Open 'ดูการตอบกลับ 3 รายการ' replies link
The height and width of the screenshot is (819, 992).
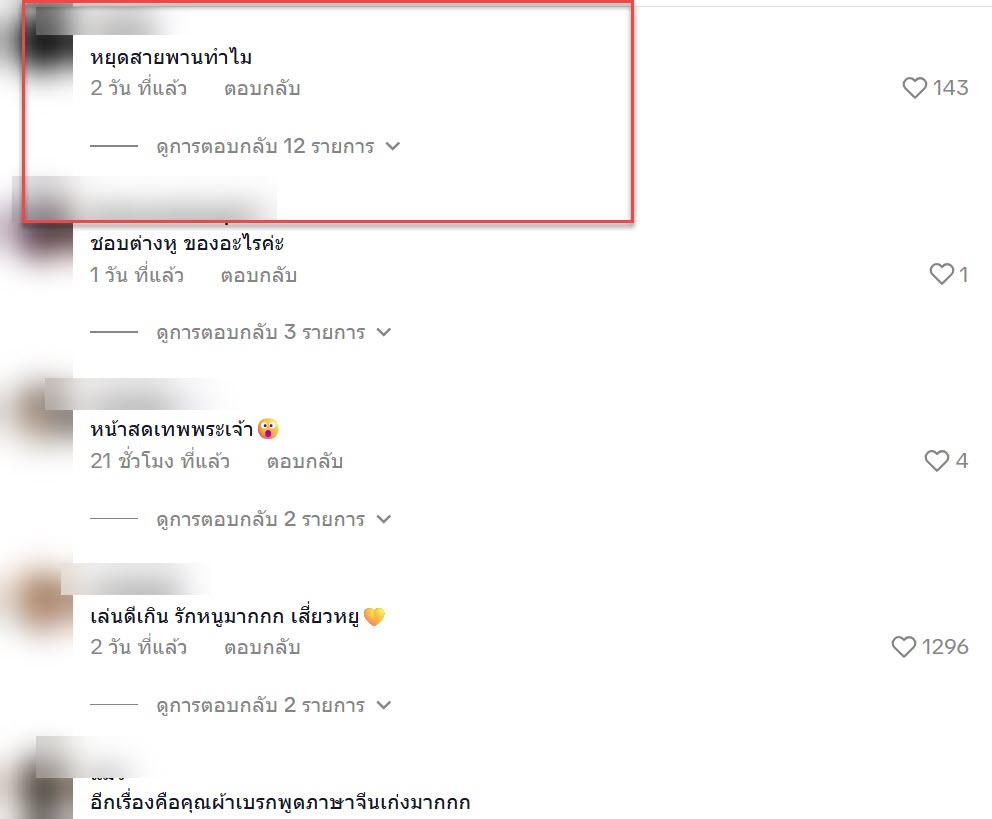261,332
